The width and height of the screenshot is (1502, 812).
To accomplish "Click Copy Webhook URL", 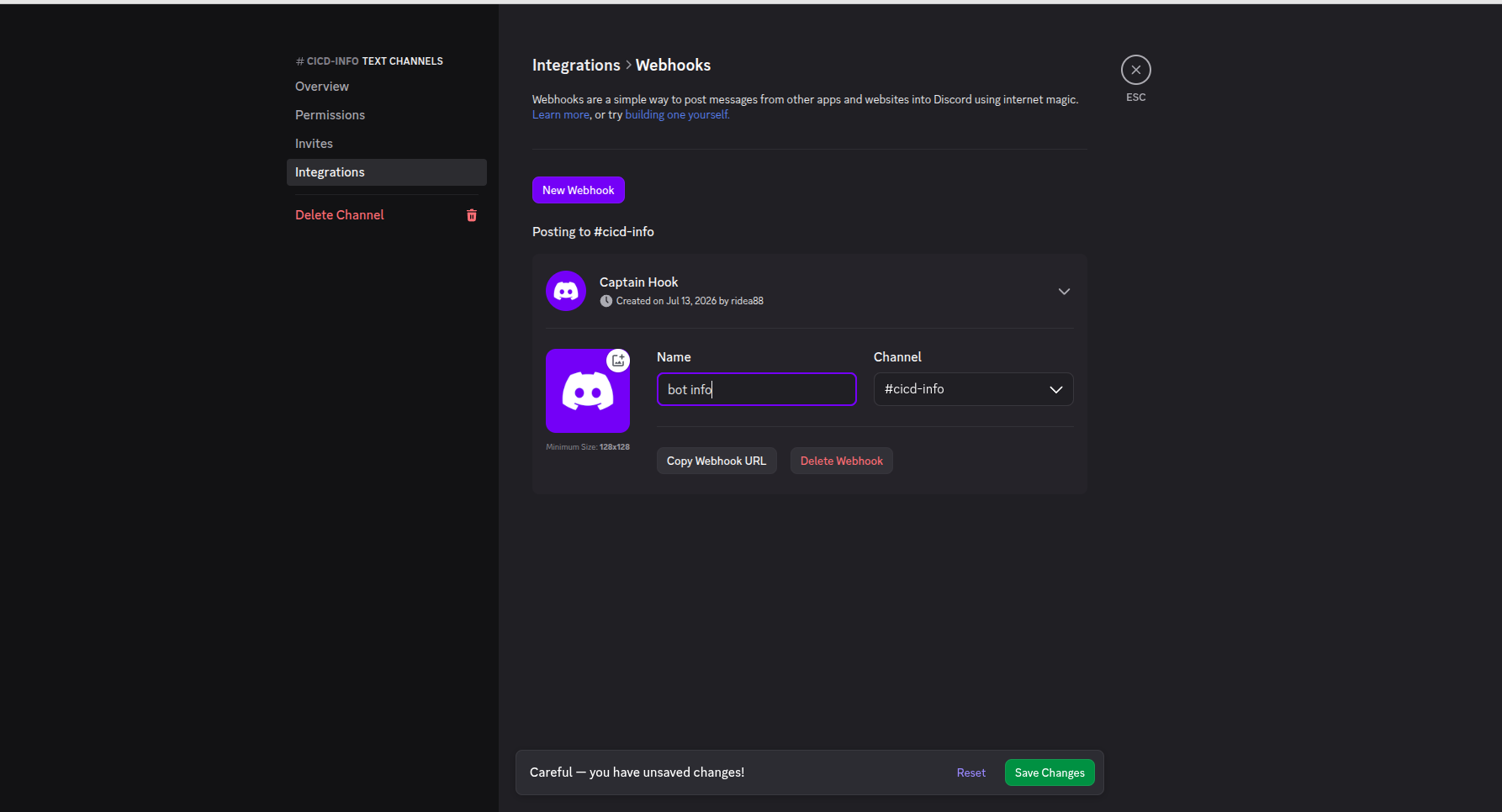I will point(717,461).
